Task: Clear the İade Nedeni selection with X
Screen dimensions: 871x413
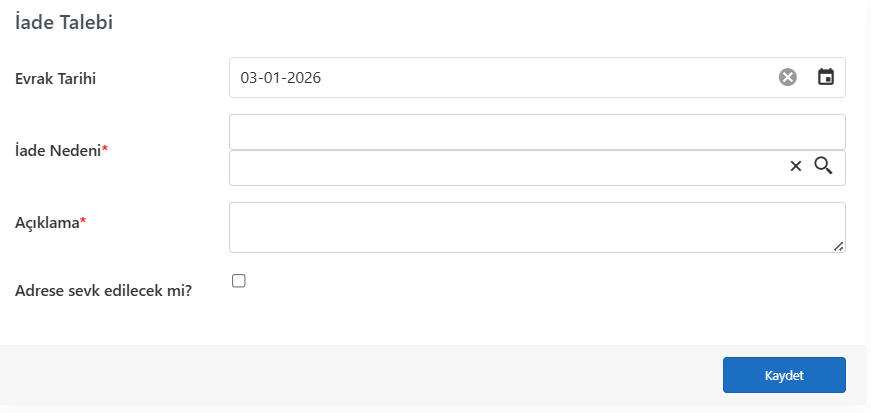Action: coord(795,166)
